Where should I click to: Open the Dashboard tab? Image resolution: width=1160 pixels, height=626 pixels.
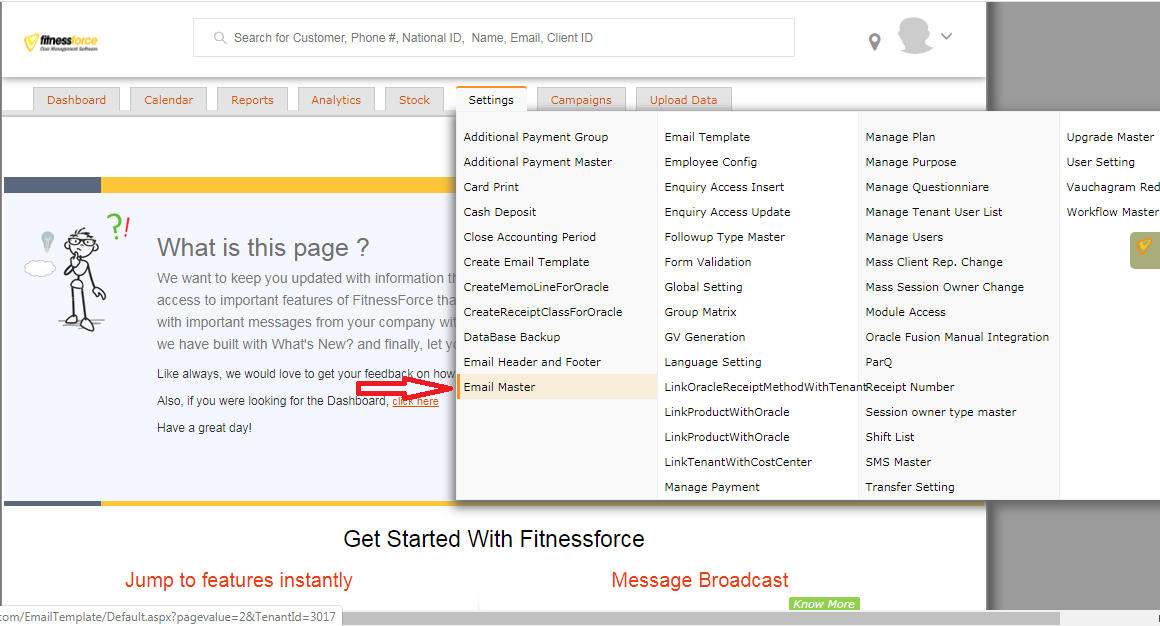[76, 100]
